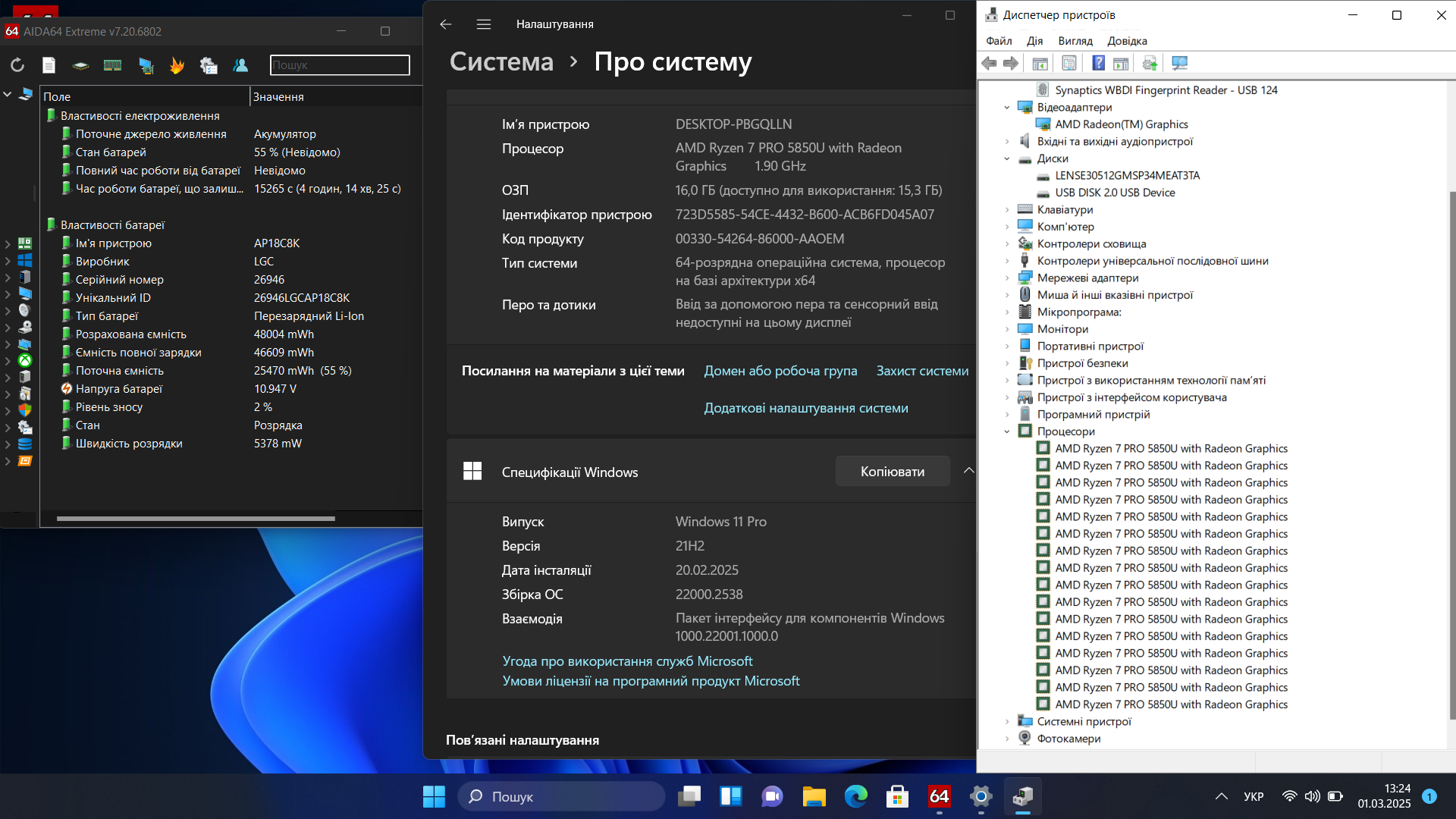The image size is (1456, 819).
Task: Select USB DISK 2.0 USB Device
Action: pos(1115,193)
